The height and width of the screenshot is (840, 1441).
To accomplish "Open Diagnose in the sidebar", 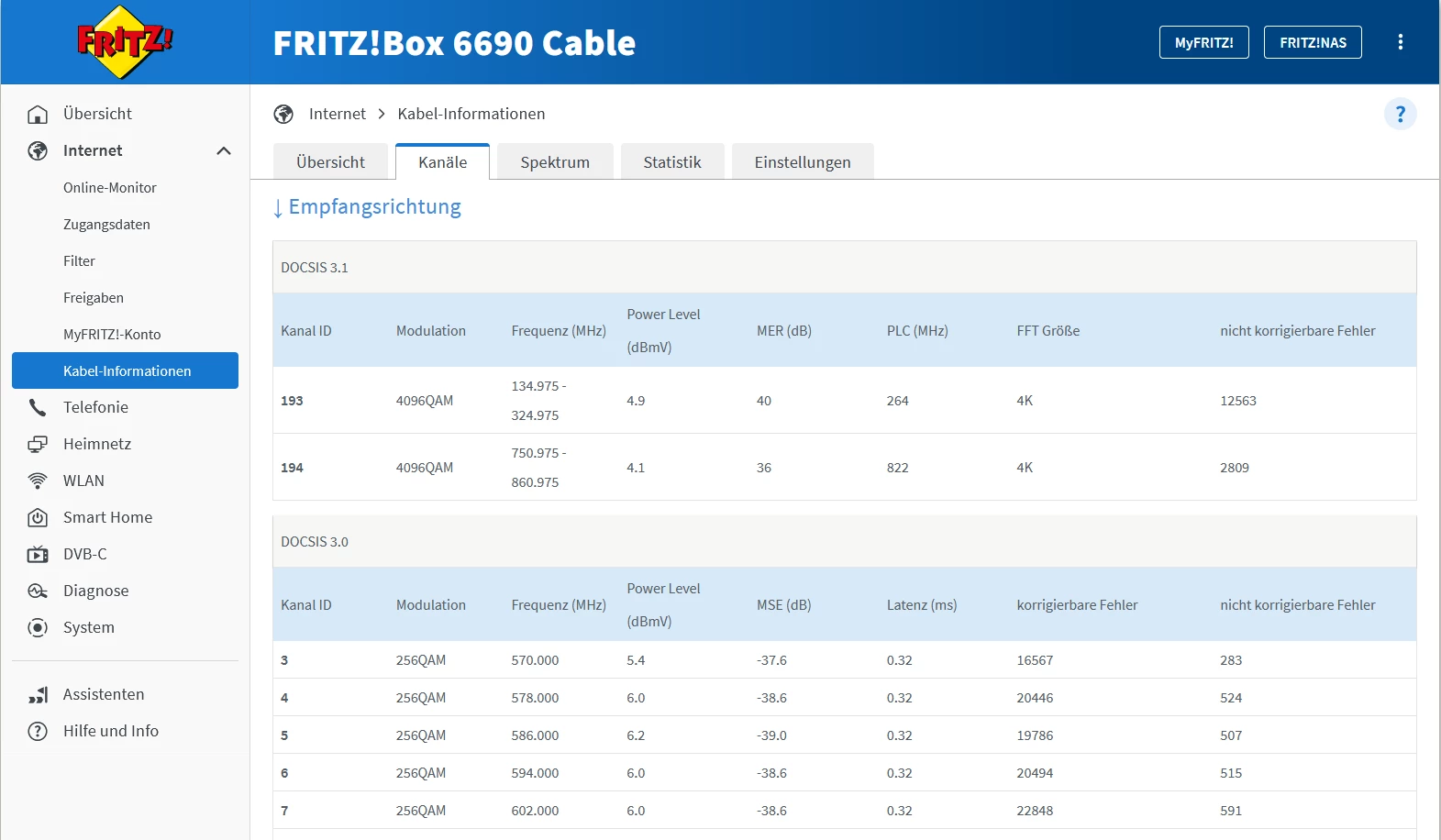I will 95,591.
